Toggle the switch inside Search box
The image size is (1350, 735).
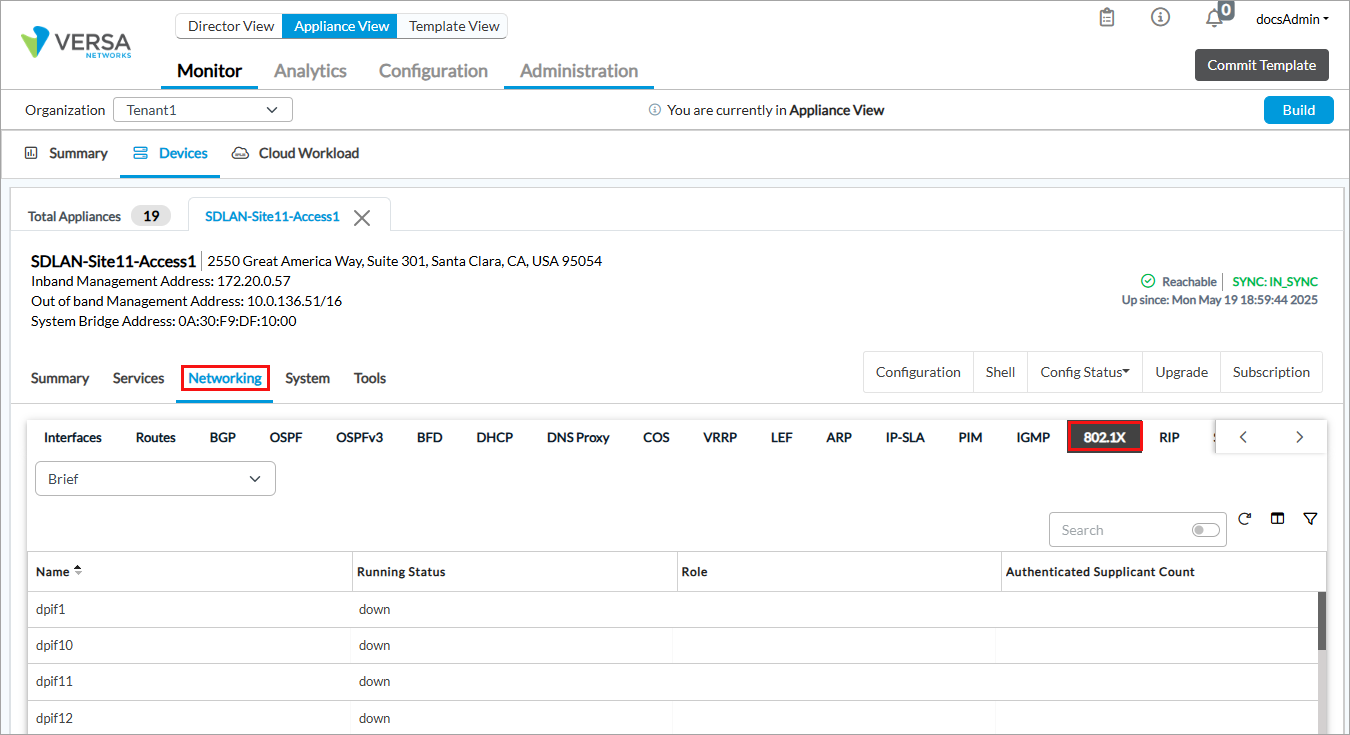pyautogui.click(x=1205, y=530)
